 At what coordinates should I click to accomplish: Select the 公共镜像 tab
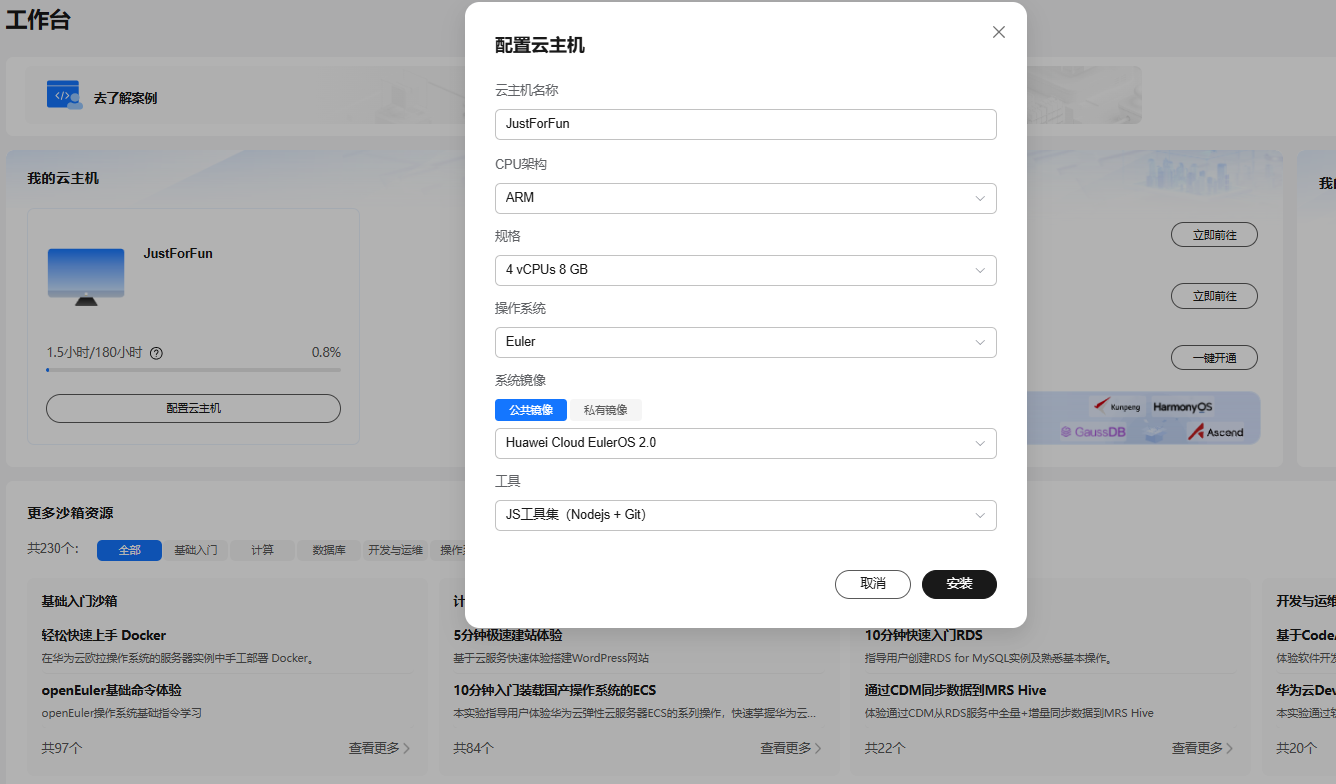tap(531, 410)
